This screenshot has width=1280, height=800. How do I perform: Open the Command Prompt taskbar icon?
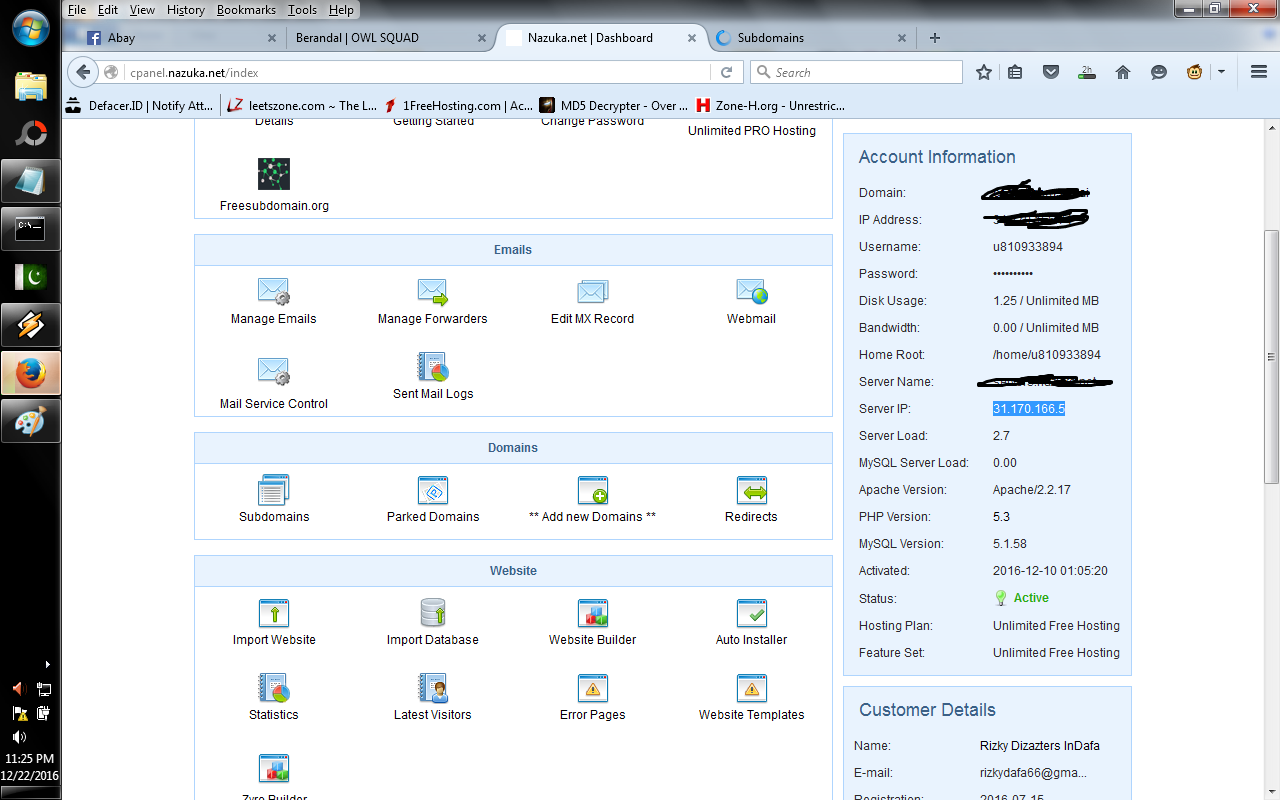coord(30,229)
